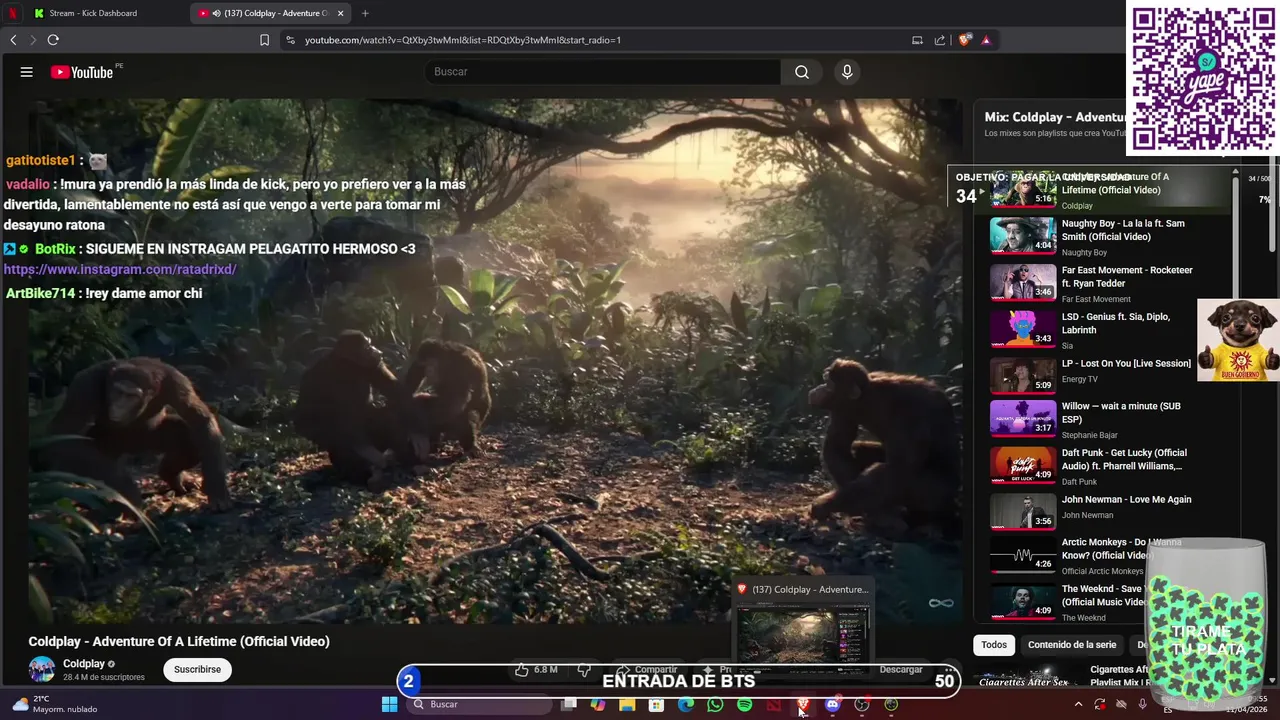Open the Brave Rewards triangle icon
The width and height of the screenshot is (1280, 720).
(x=986, y=40)
